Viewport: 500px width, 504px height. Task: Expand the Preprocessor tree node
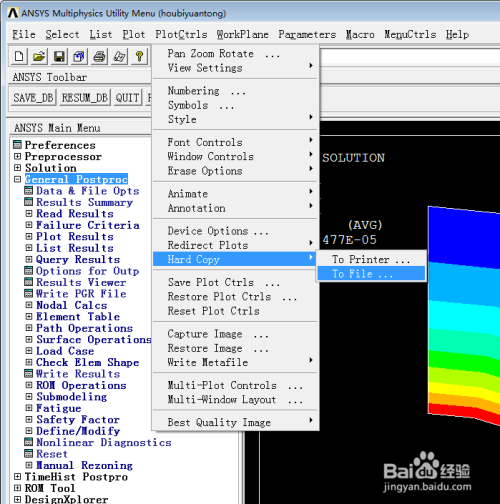[x=17, y=156]
